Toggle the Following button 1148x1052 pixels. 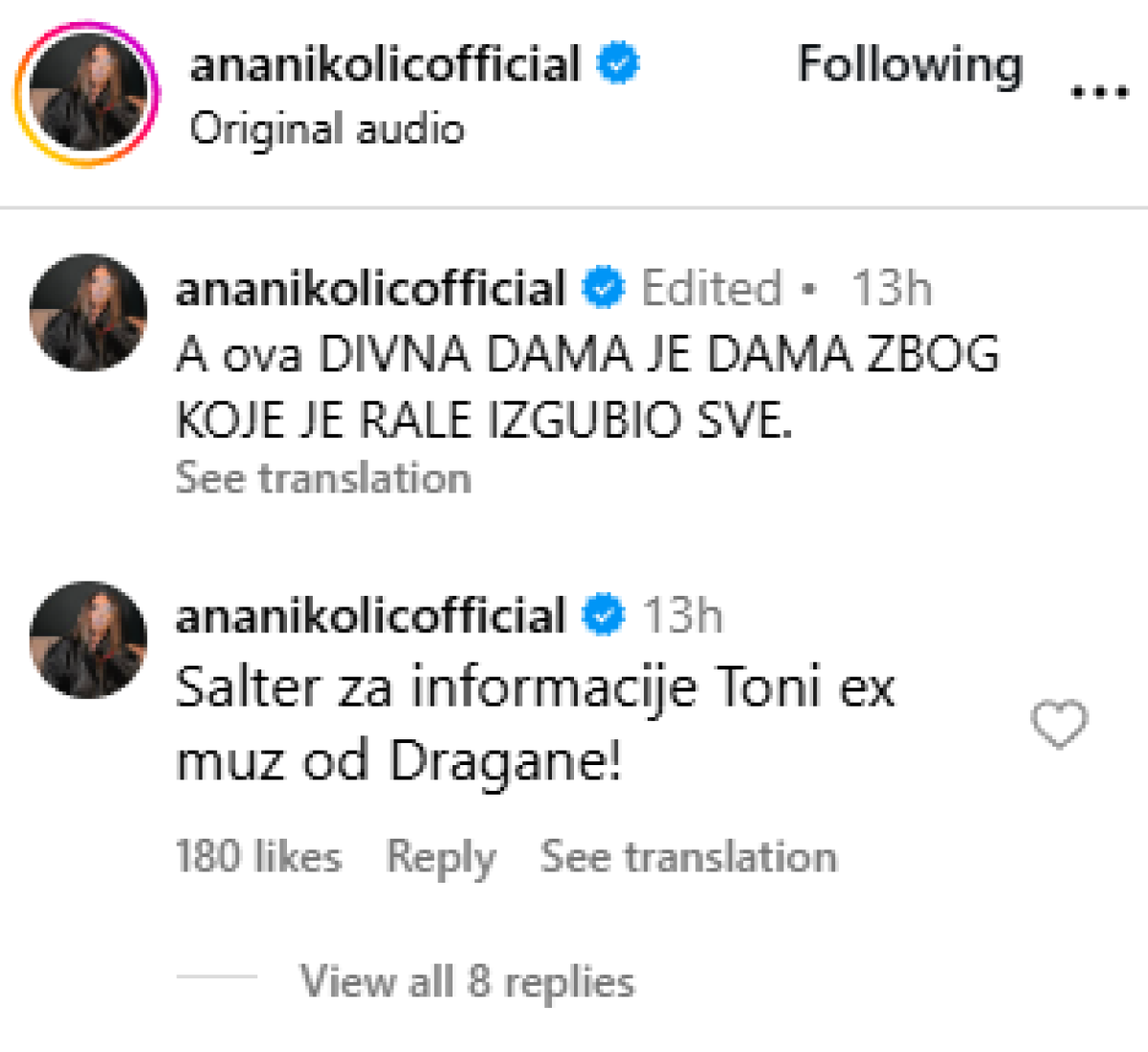910,65
